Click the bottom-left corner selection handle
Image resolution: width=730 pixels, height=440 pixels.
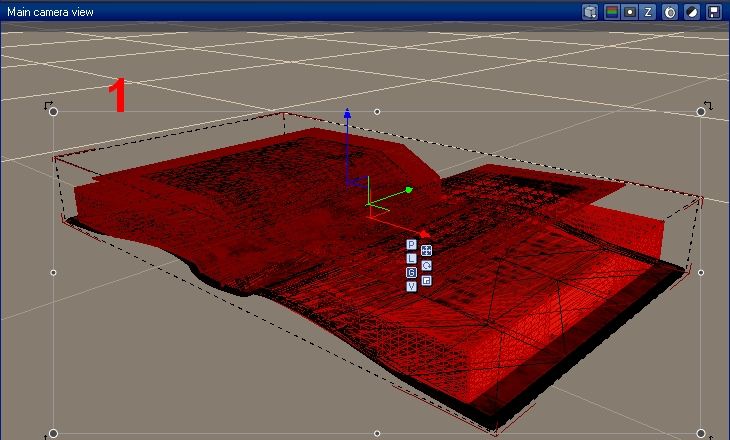pos(53,433)
